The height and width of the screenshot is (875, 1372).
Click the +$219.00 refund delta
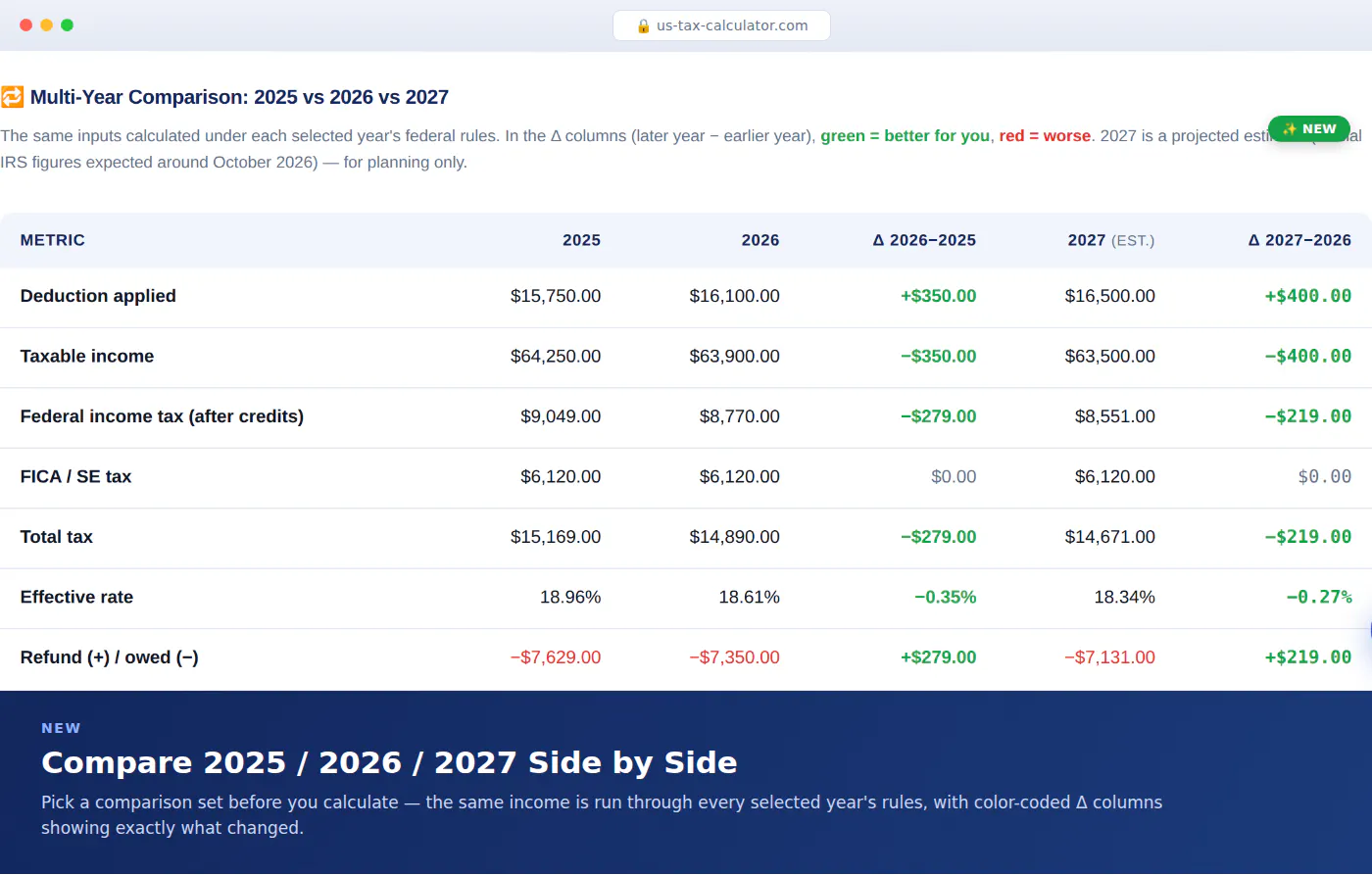[1308, 657]
